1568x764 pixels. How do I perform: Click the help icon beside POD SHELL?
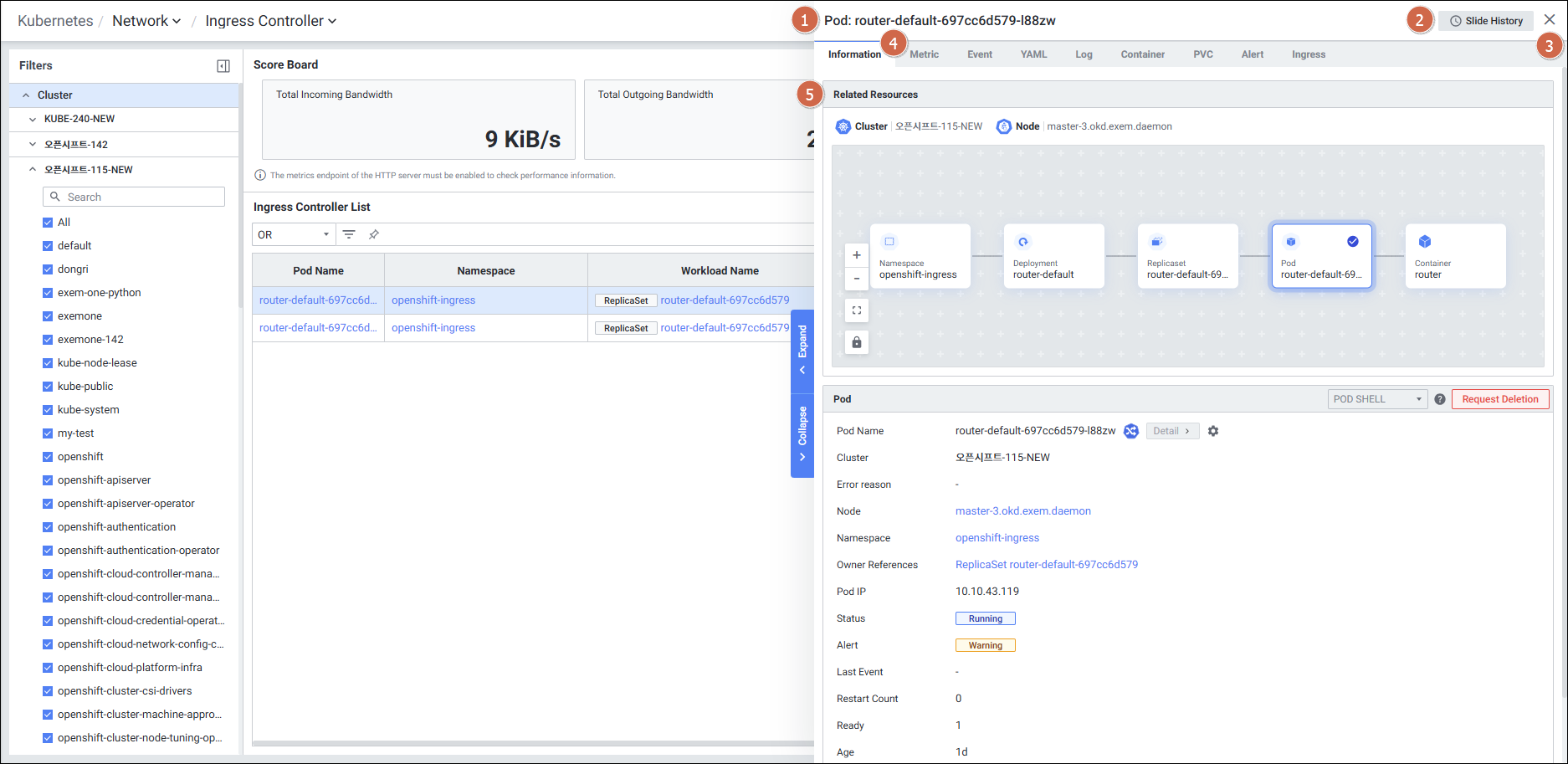pyautogui.click(x=1440, y=399)
